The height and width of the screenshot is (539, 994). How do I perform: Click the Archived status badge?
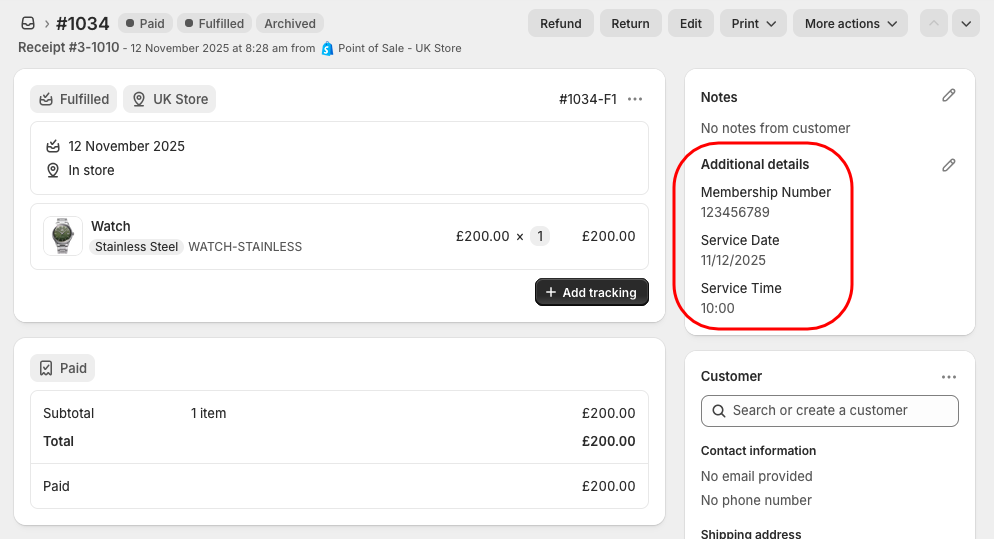[289, 23]
